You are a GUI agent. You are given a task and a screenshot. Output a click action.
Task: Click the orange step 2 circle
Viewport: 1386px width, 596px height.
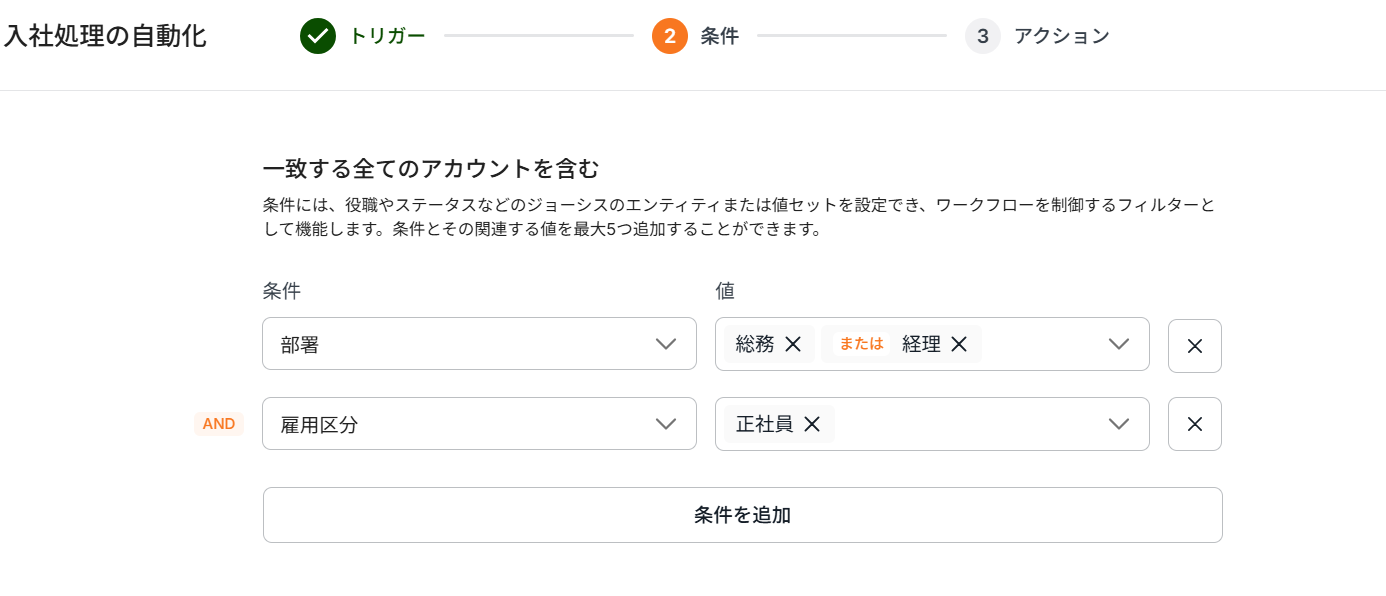(x=670, y=36)
